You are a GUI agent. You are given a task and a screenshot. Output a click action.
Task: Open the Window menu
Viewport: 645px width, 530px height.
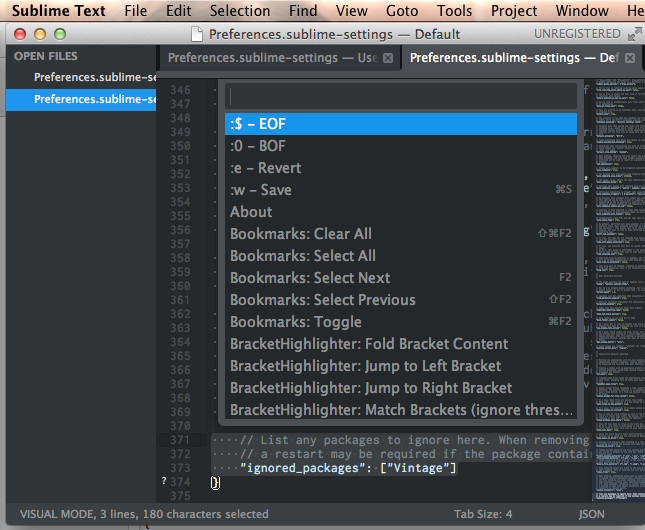[x=582, y=11]
